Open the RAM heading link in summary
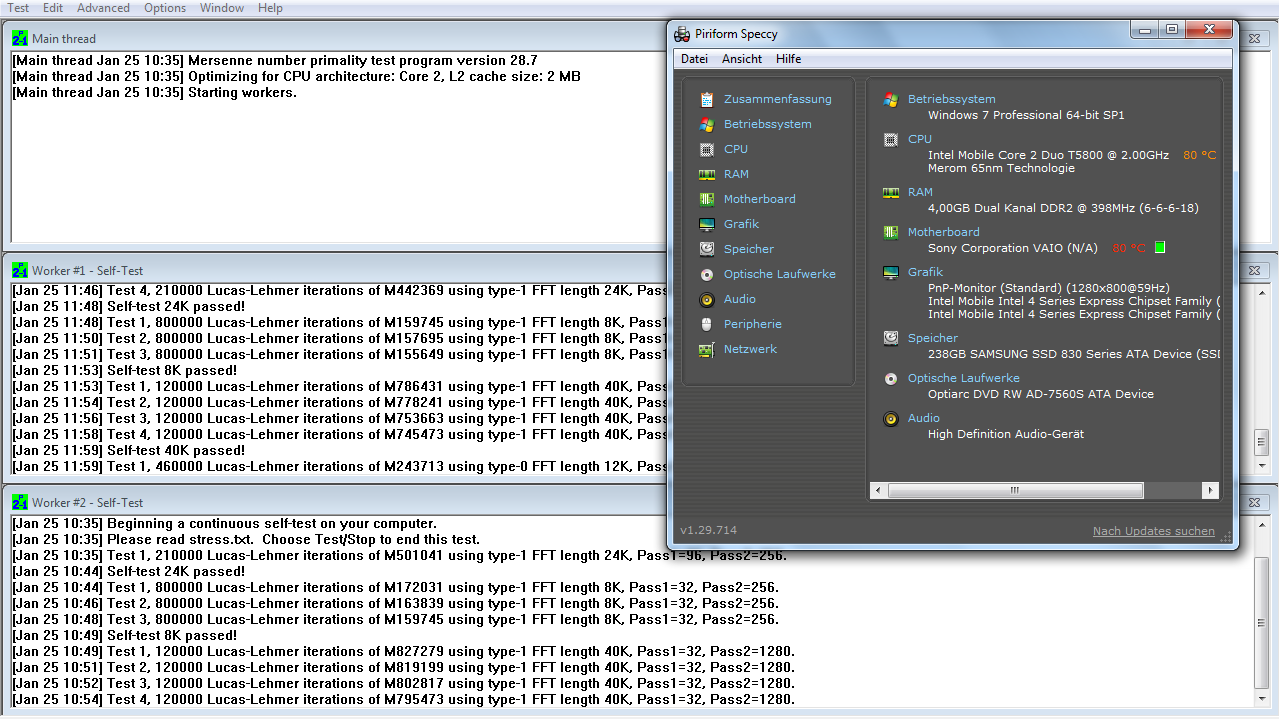The height and width of the screenshot is (719, 1279). point(920,192)
